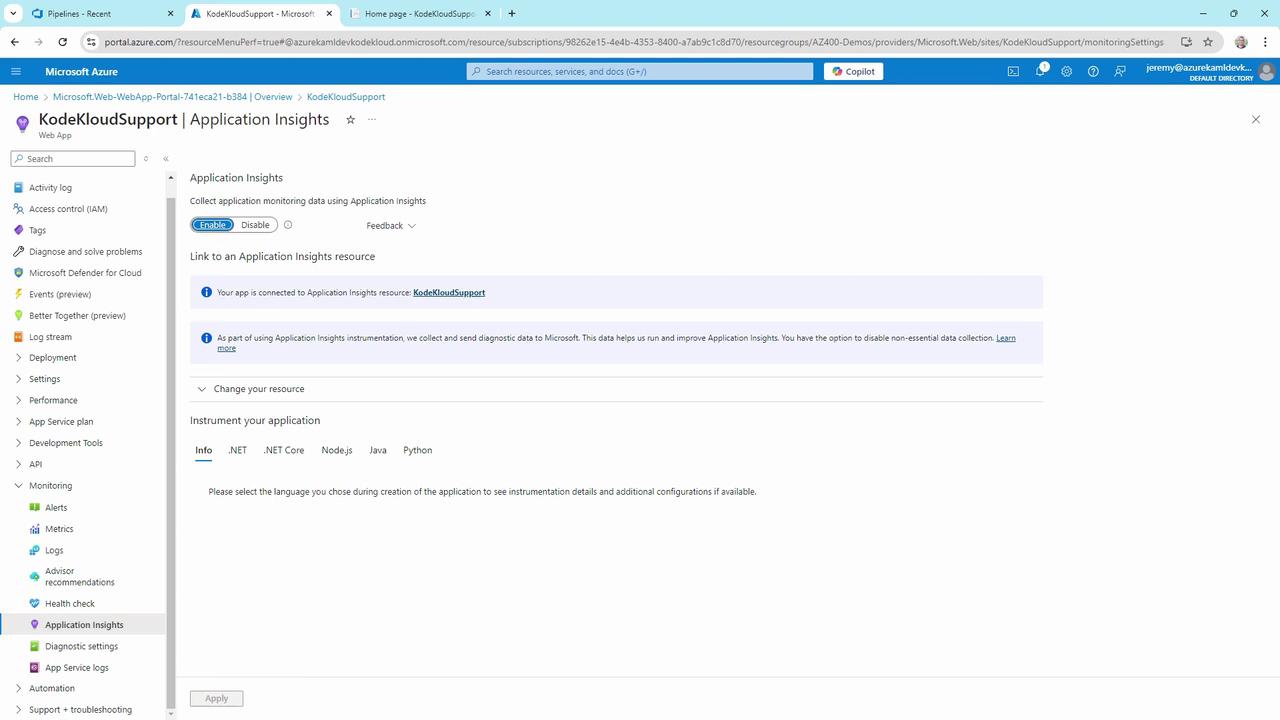Viewport: 1280px width, 720px height.
Task: Open the notifications bell
Action: pos(1040,71)
